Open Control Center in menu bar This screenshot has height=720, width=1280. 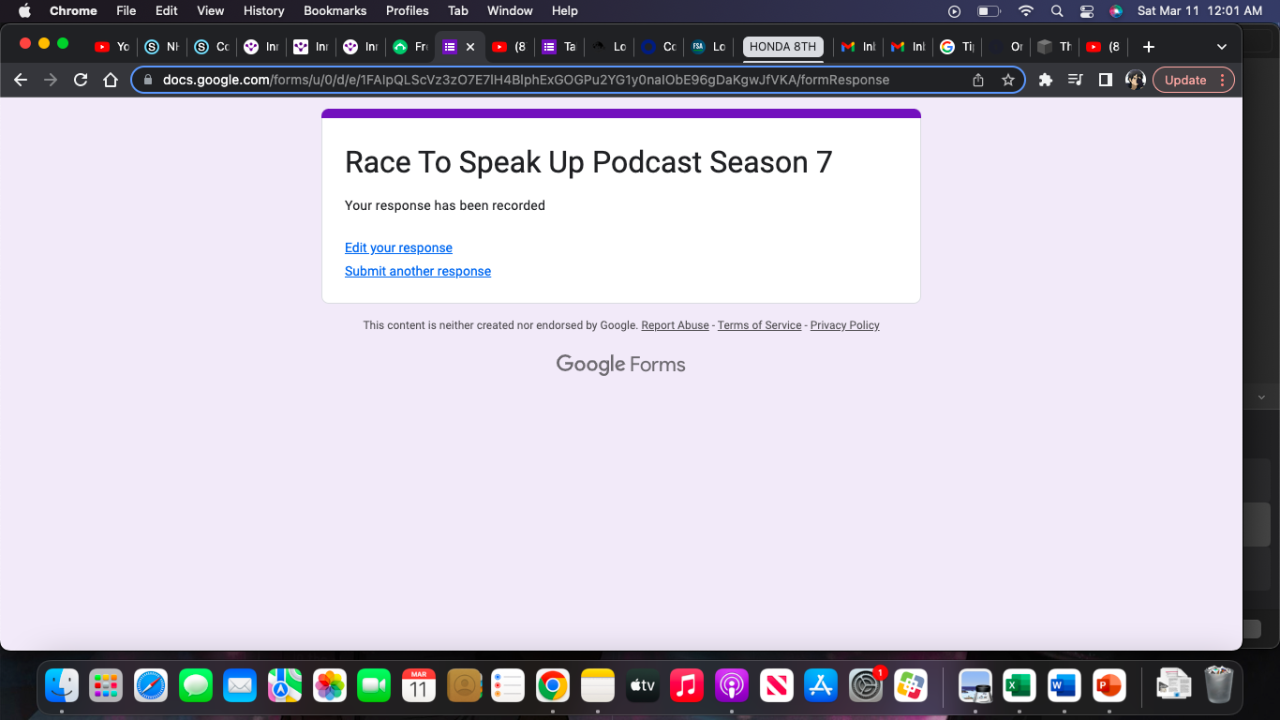click(1087, 11)
